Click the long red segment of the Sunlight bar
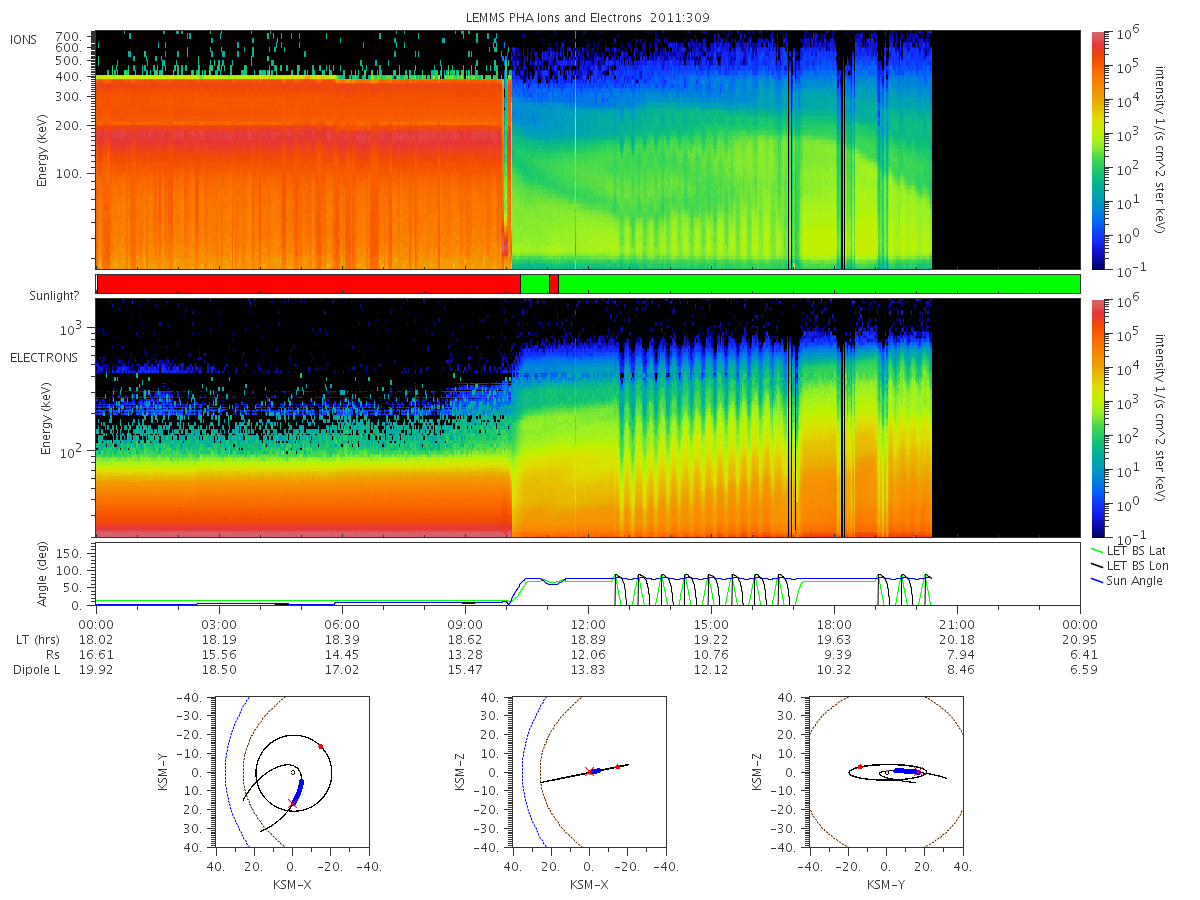Screen dimensions: 1200x900 [x=309, y=284]
